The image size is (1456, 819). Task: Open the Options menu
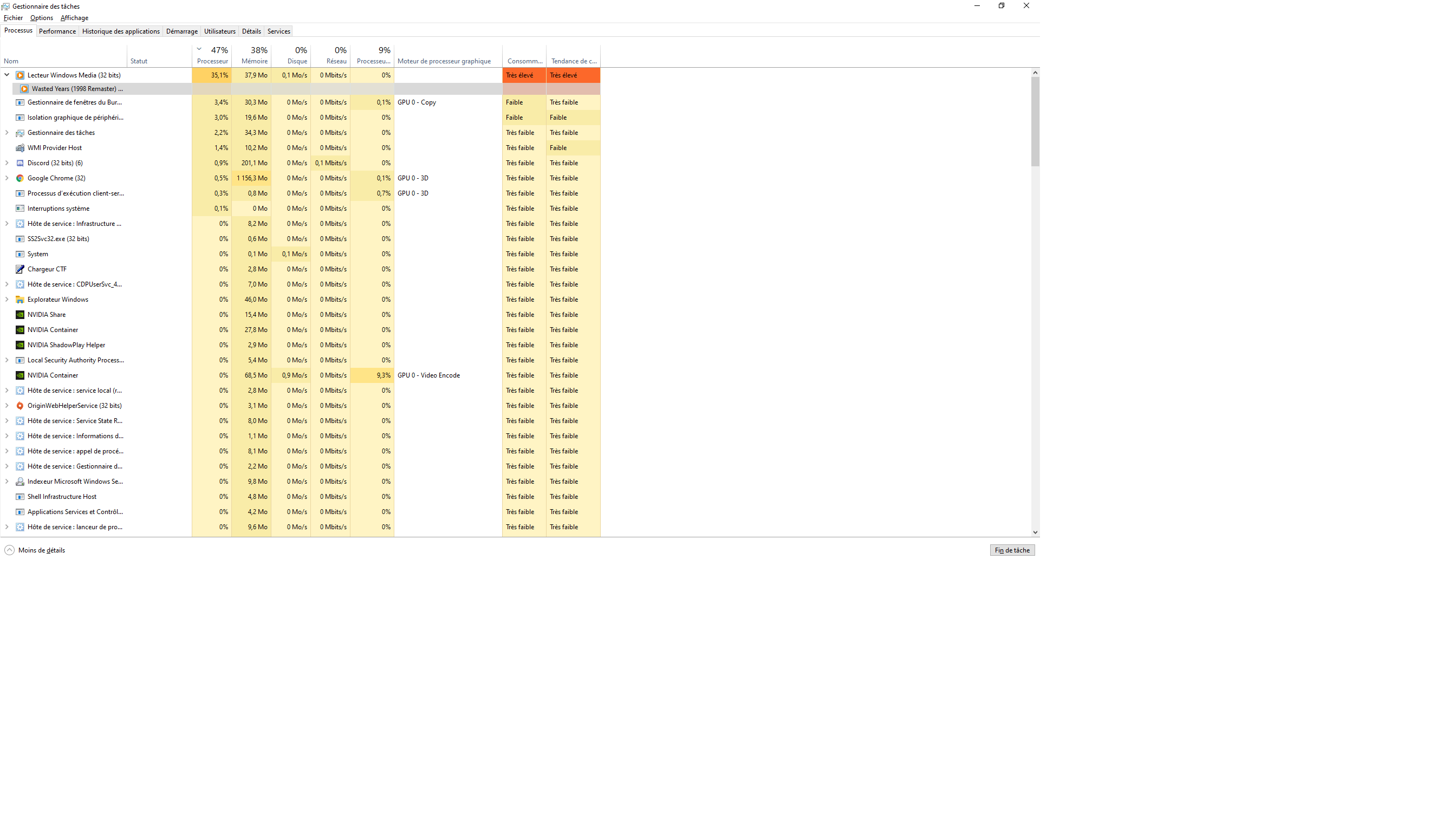click(41, 18)
